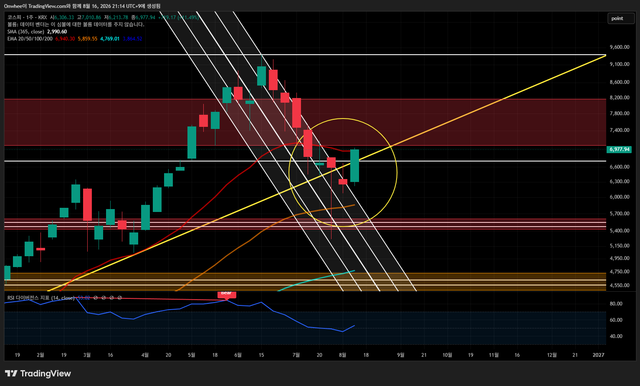Click the 11월 label on the time axis
This screenshot has width=640, height=386.
(494, 355)
